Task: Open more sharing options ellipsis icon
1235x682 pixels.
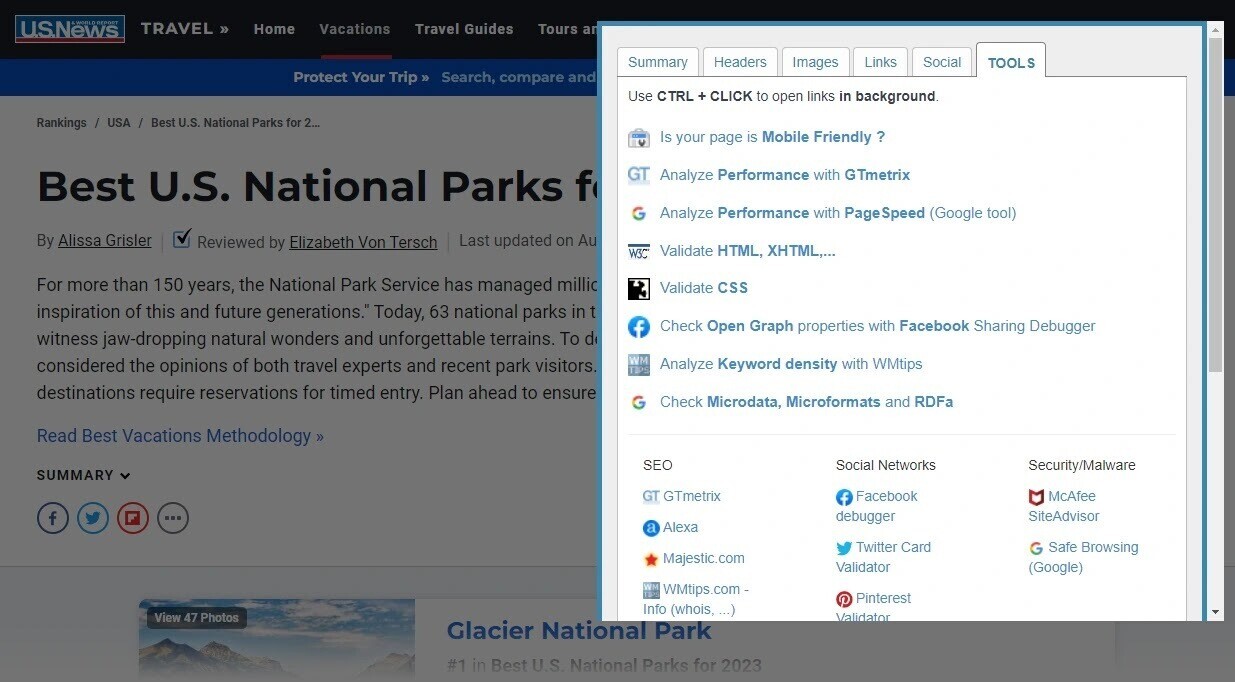Action: pyautogui.click(x=173, y=518)
